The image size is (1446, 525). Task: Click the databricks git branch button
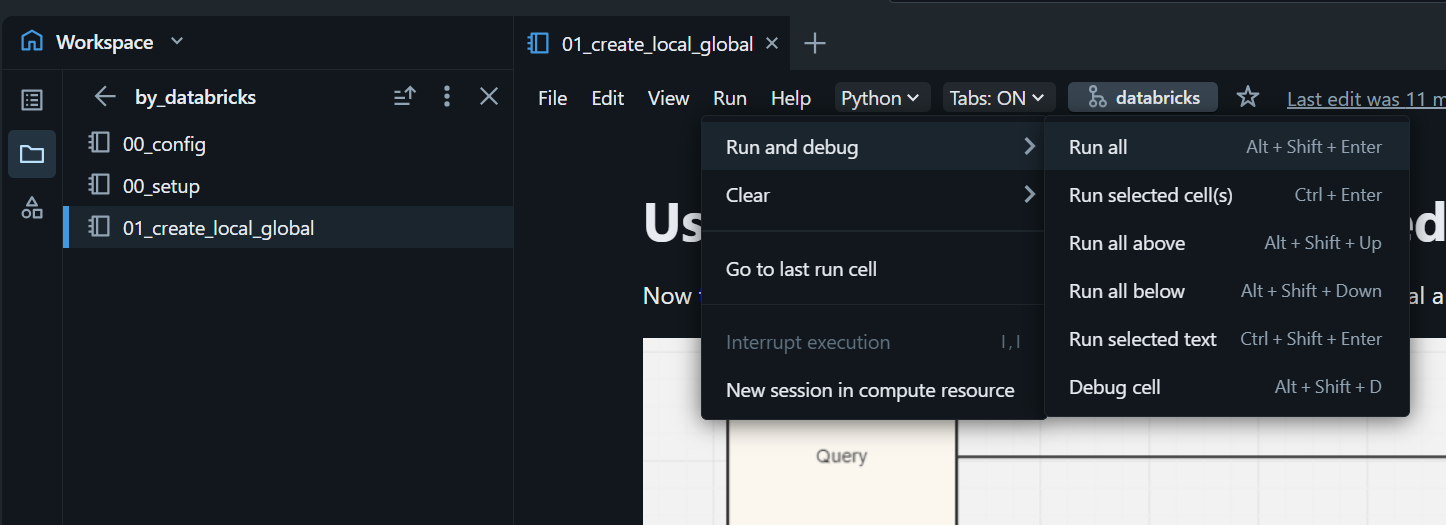[x=1142, y=98]
